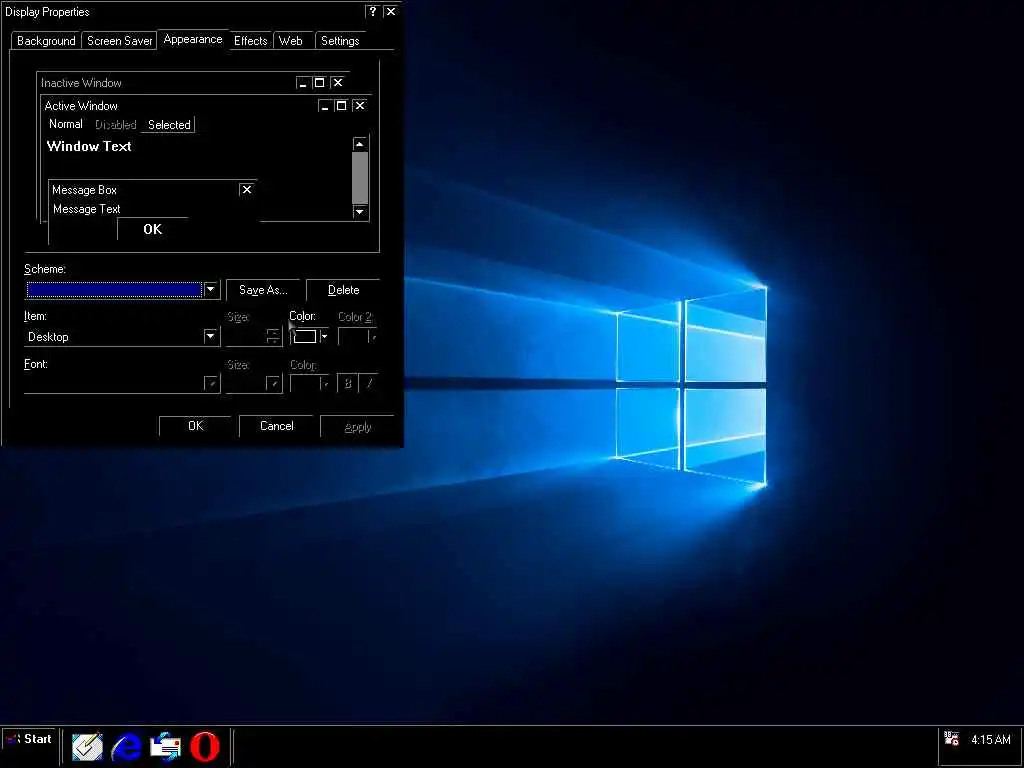
Task: Click the preview scrollbar up arrow
Action: [360, 144]
